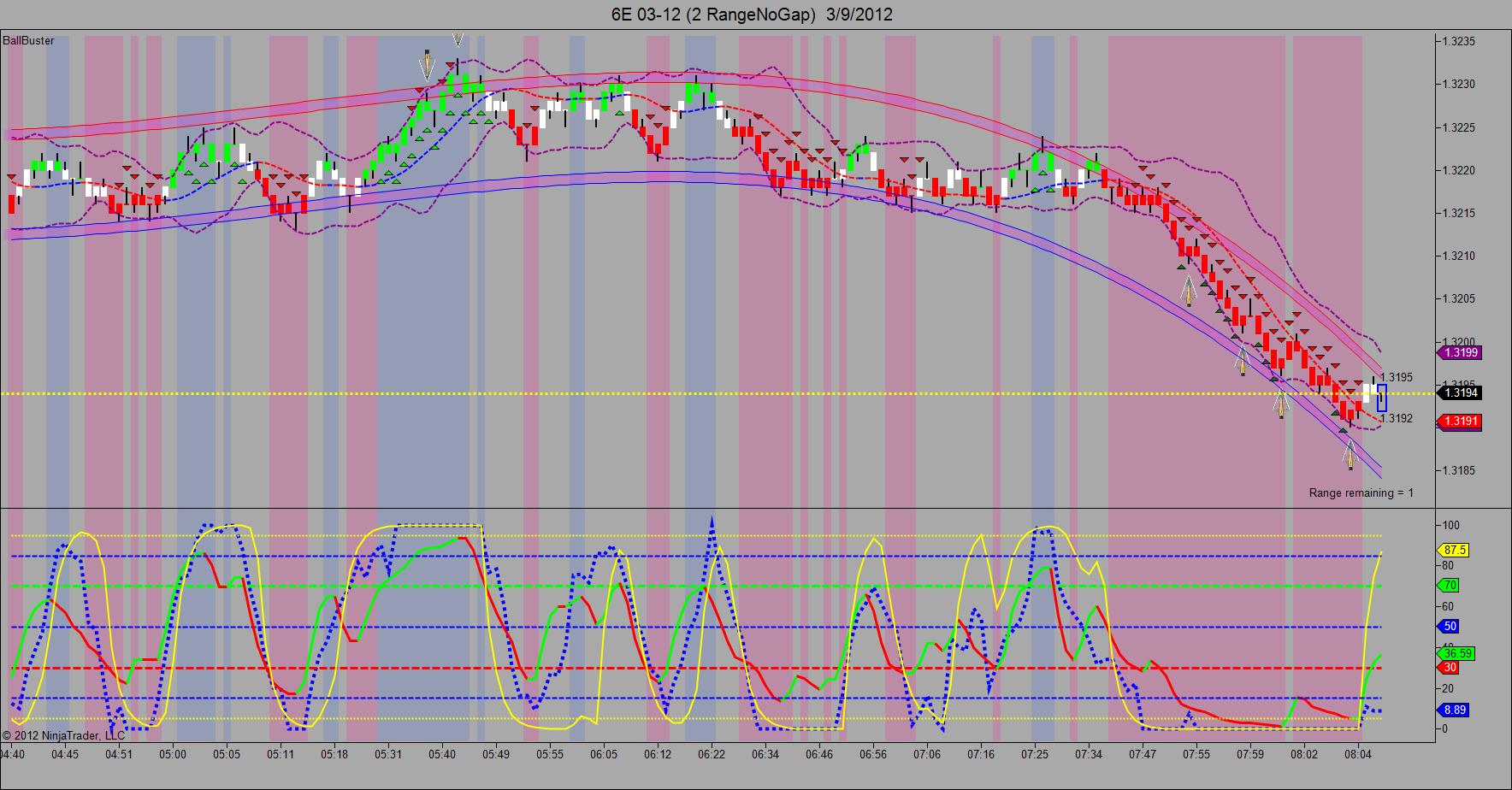Click the green 70 level marker
1512x790 pixels.
click(1450, 586)
